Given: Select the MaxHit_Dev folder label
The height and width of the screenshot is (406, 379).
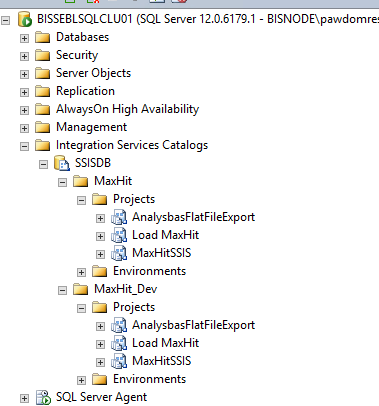Looking at the screenshot, I should (x=125, y=289).
